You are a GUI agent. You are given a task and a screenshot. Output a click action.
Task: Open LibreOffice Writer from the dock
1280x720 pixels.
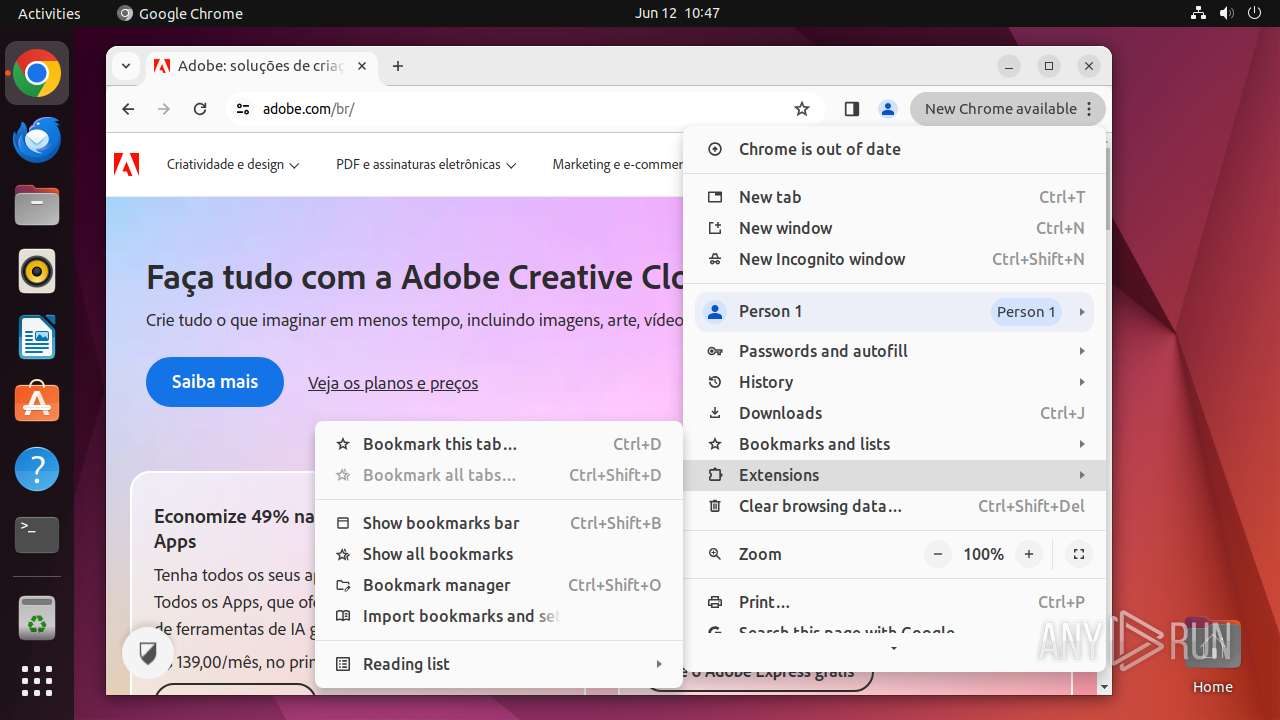click(37, 338)
